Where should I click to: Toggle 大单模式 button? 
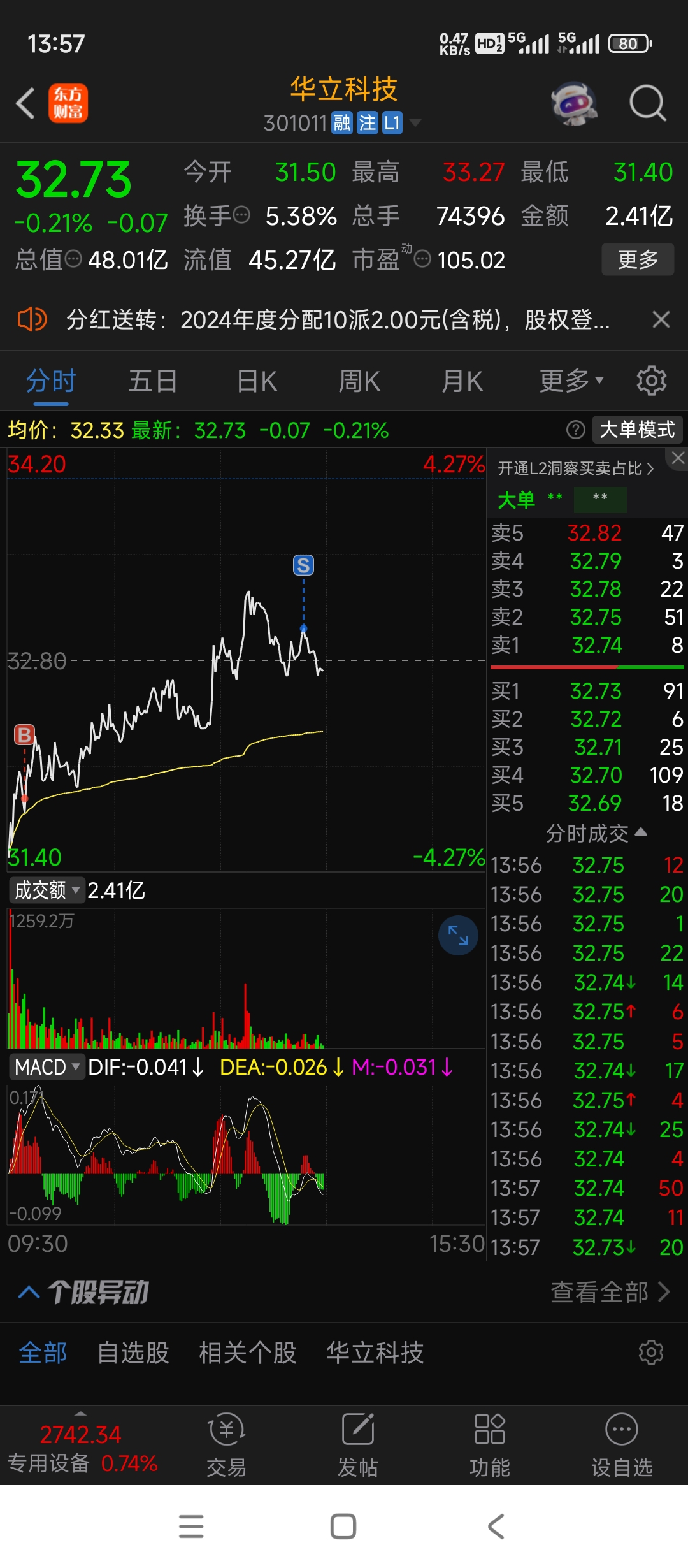638,430
